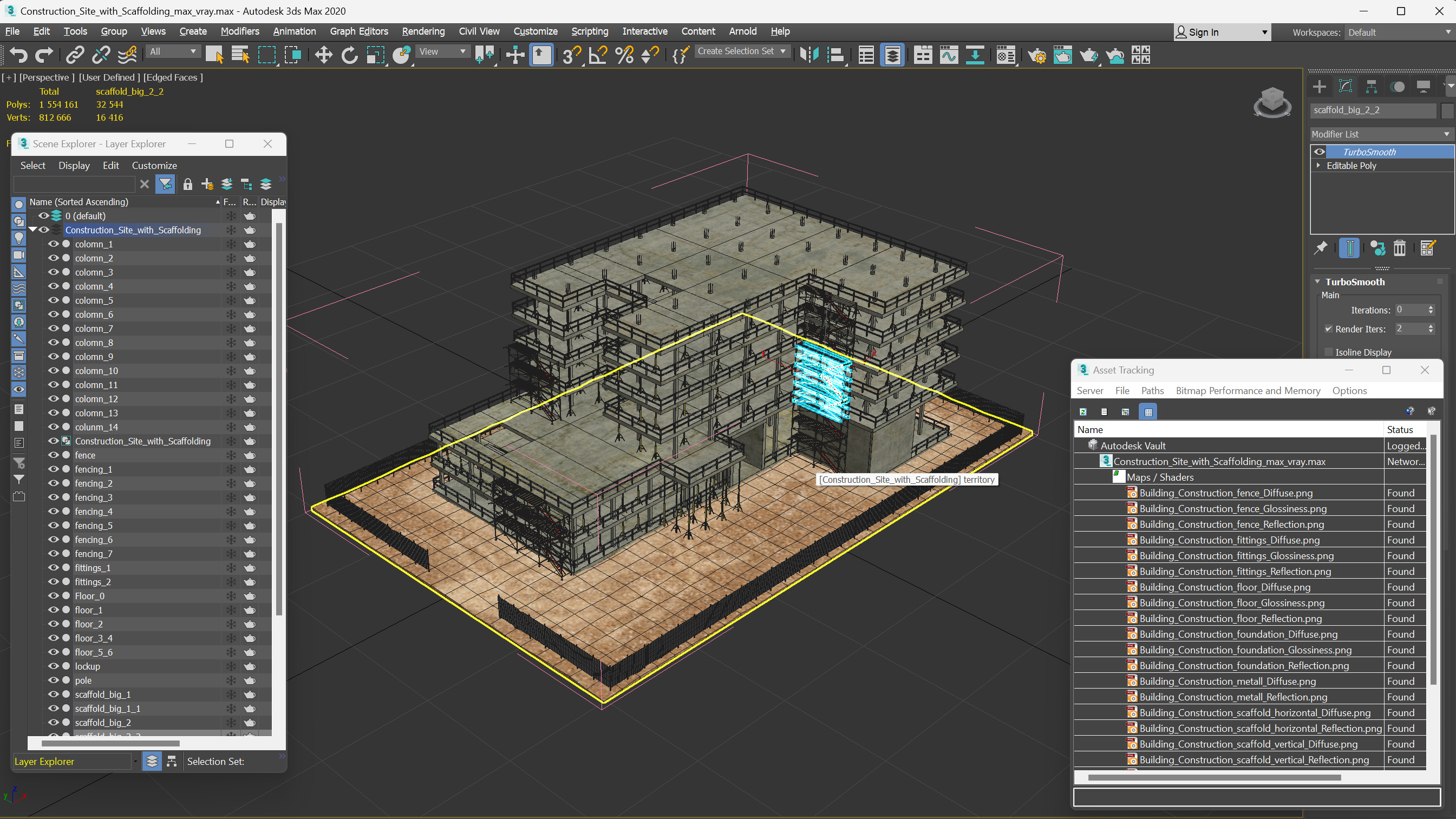Click the Mirror tool icon
1456x819 pixels.
(809, 55)
